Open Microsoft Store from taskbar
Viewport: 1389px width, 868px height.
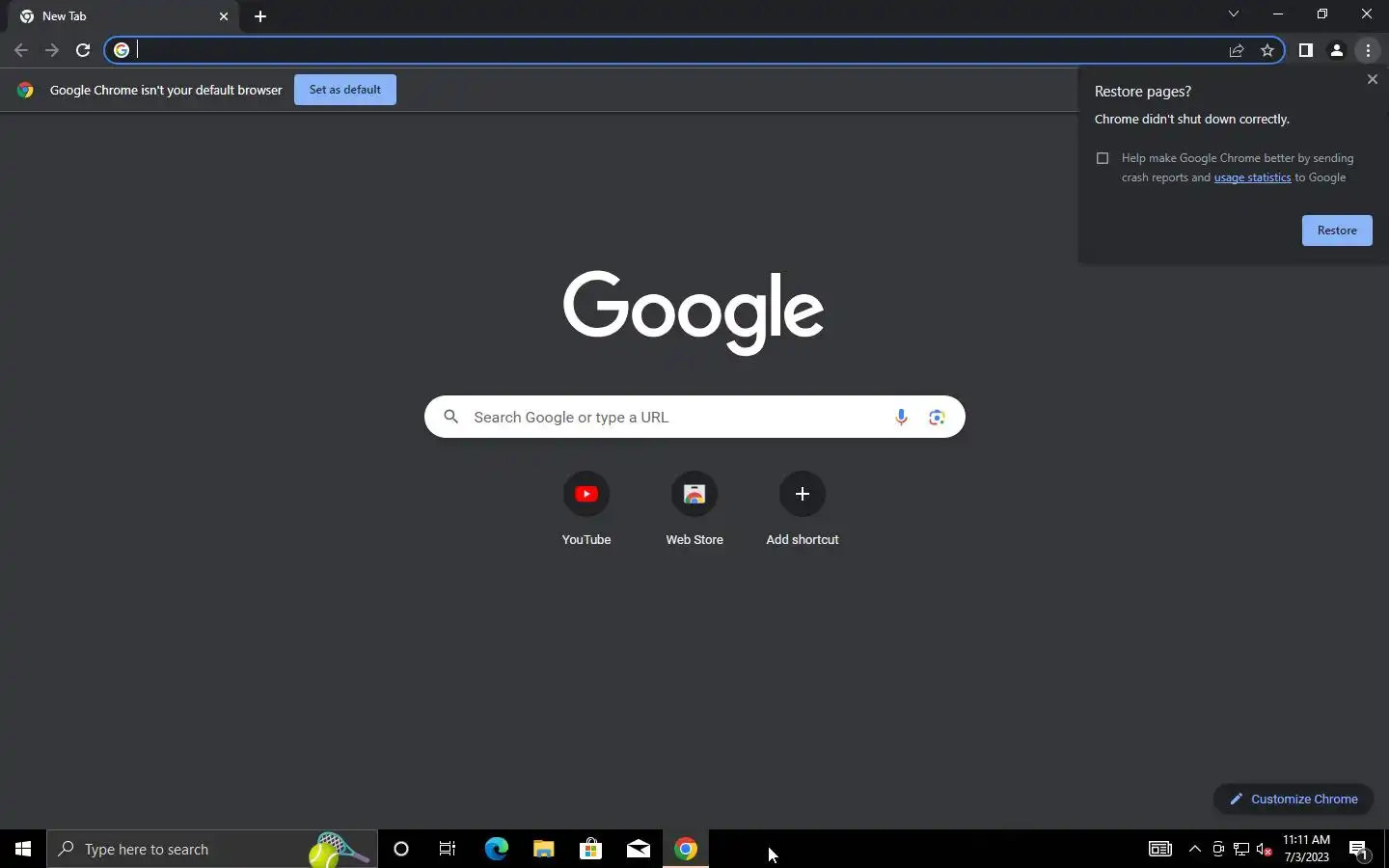tap(590, 849)
